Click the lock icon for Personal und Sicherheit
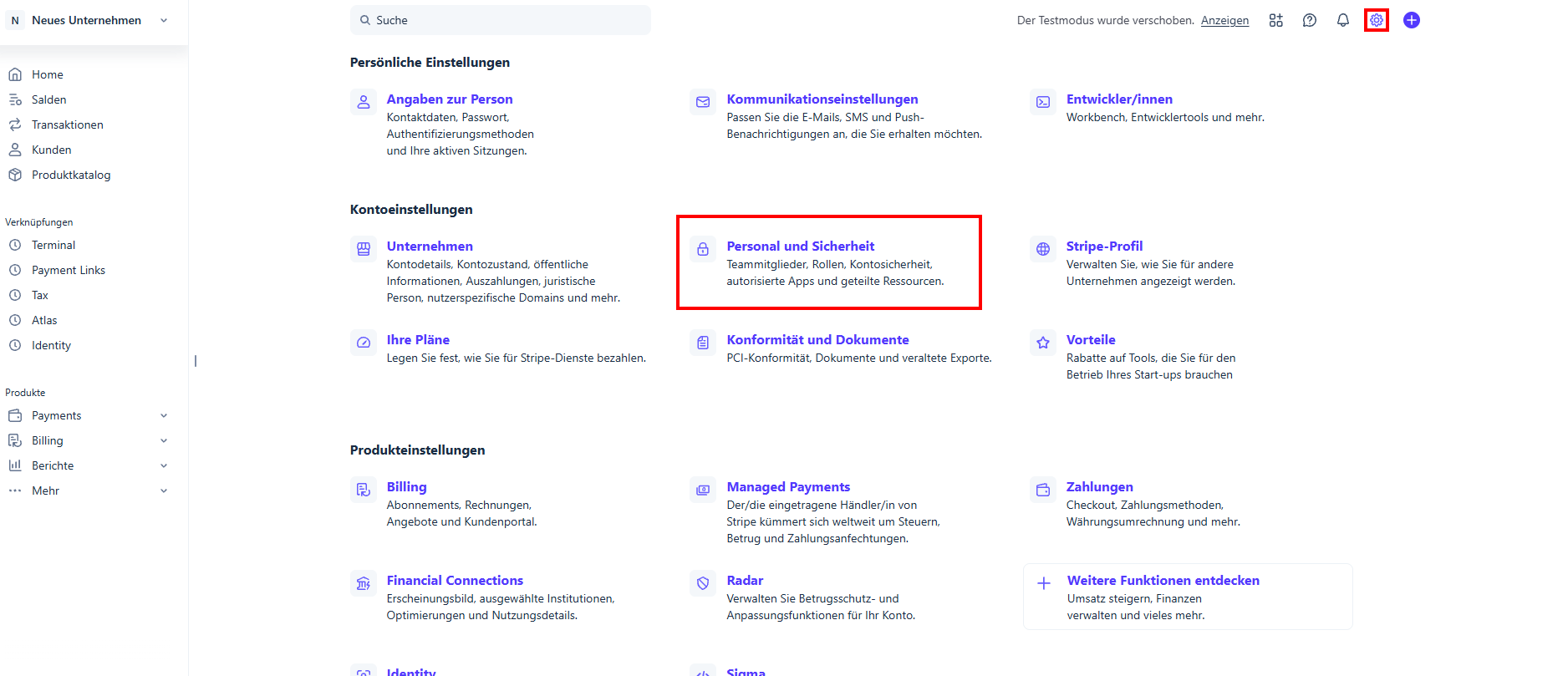Screen dimensions: 1568x676 pos(703,249)
